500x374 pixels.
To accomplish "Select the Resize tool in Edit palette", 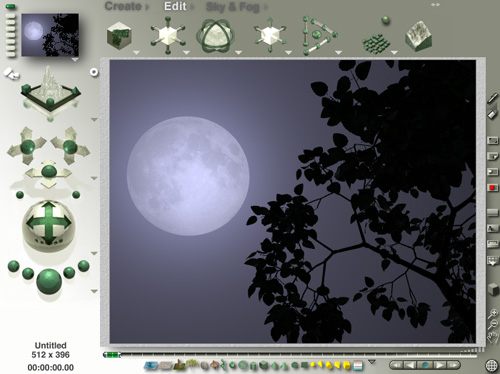I will (x=168, y=35).
